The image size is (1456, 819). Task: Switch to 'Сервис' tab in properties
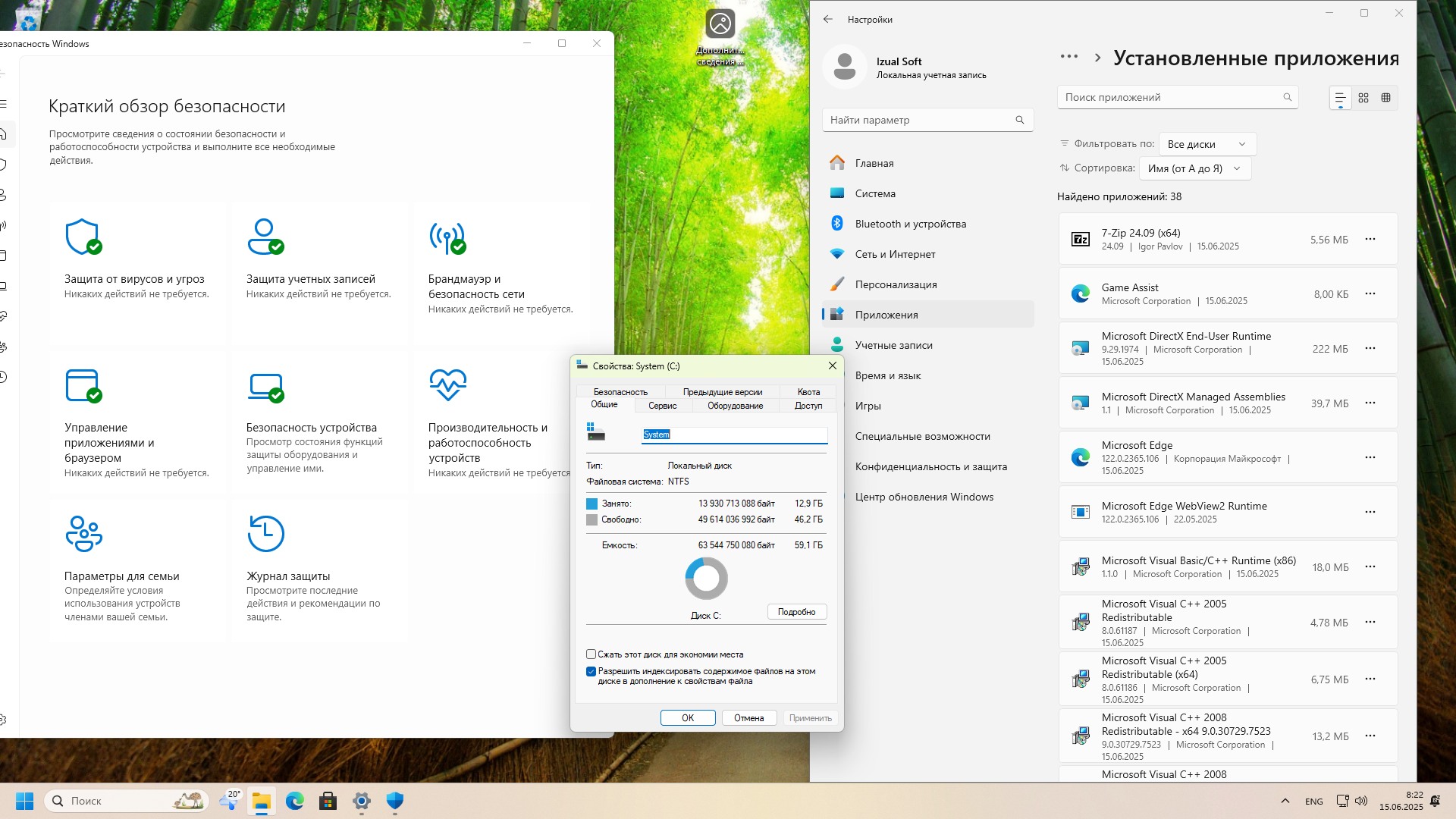tap(662, 406)
